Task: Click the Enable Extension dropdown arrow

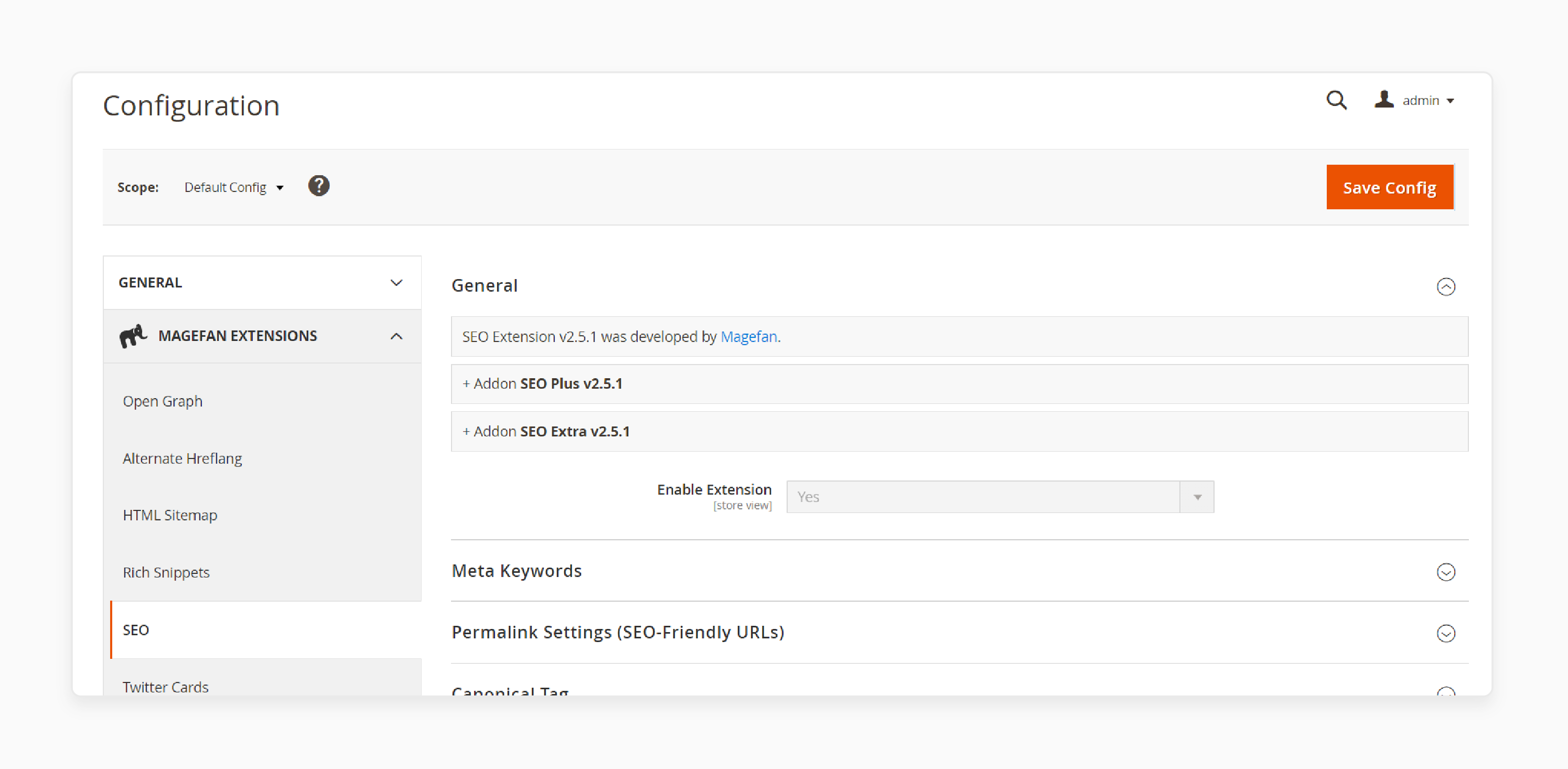Action: pyautogui.click(x=1196, y=497)
